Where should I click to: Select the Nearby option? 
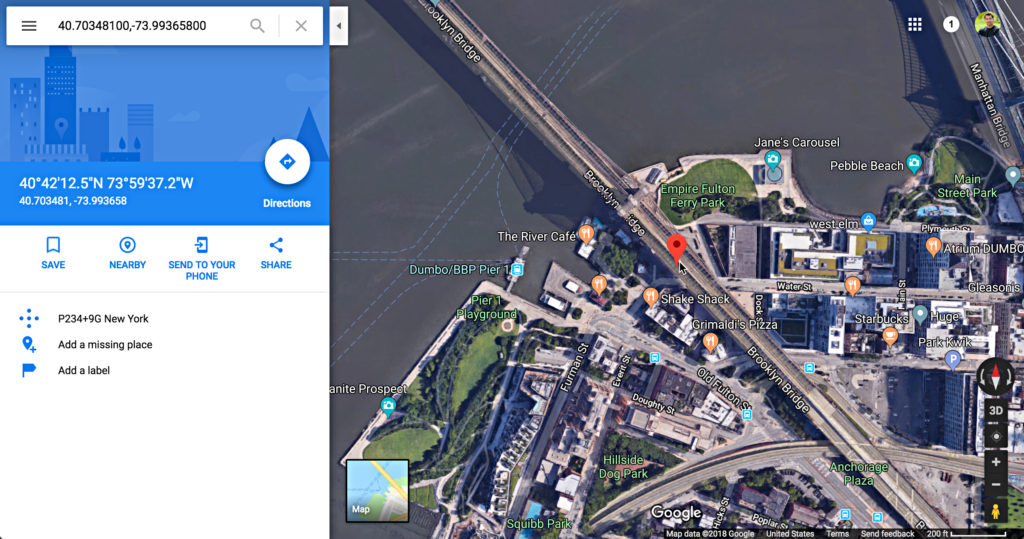tap(127, 253)
